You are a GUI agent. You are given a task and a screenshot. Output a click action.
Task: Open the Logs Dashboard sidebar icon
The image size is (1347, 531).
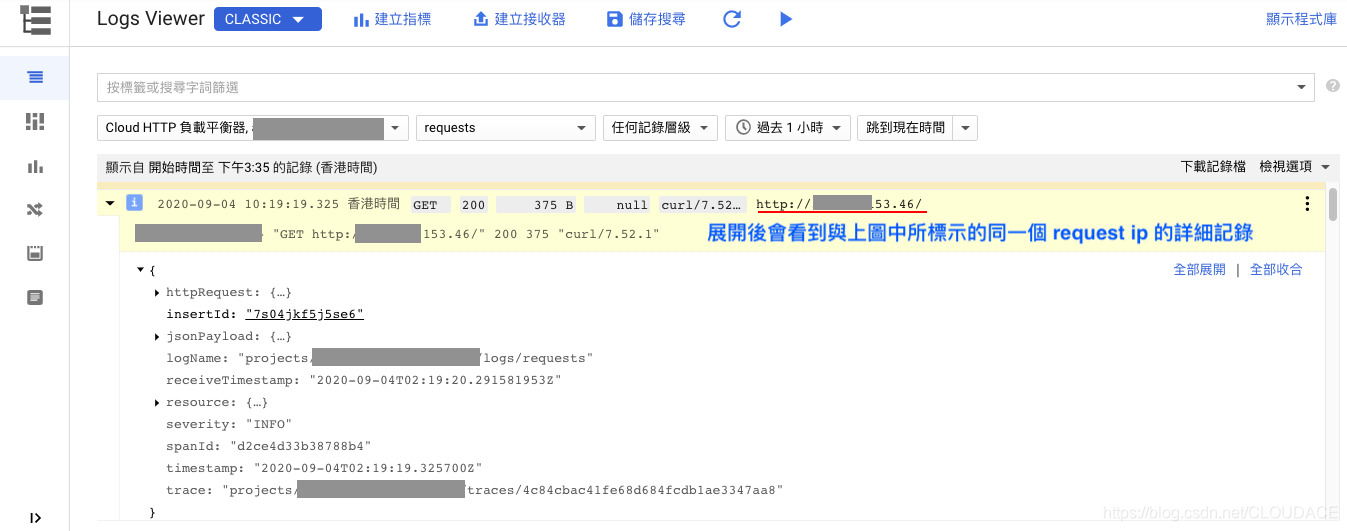[x=35, y=122]
